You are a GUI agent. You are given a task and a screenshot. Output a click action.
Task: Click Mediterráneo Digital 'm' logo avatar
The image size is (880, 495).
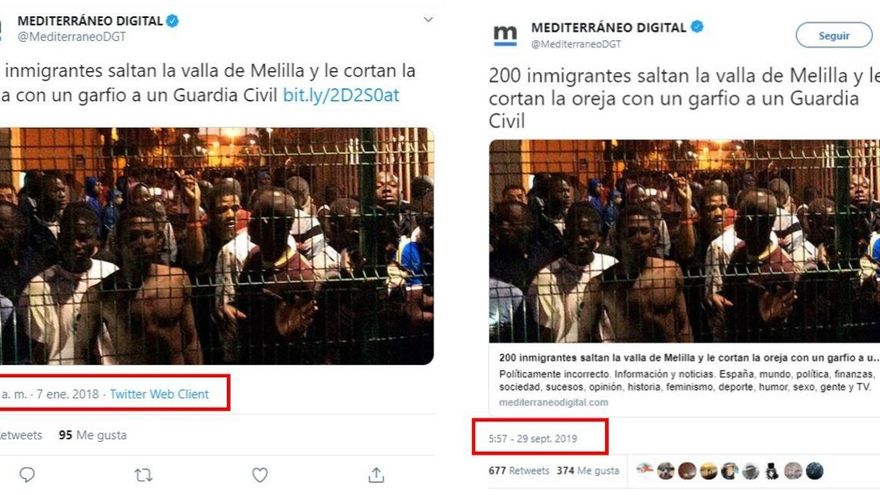(505, 35)
